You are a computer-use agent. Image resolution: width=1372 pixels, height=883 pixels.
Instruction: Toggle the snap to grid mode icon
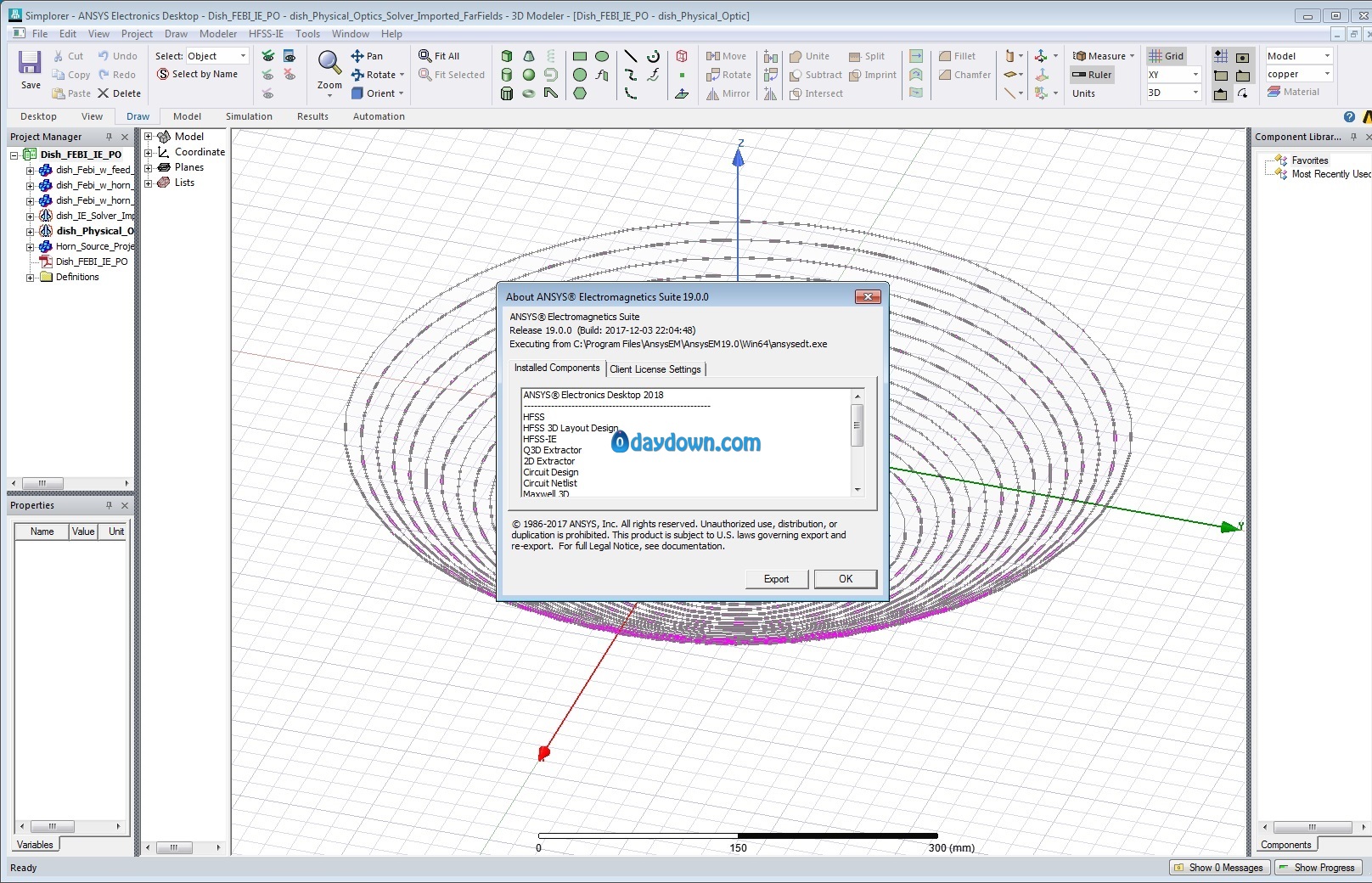(x=1221, y=56)
